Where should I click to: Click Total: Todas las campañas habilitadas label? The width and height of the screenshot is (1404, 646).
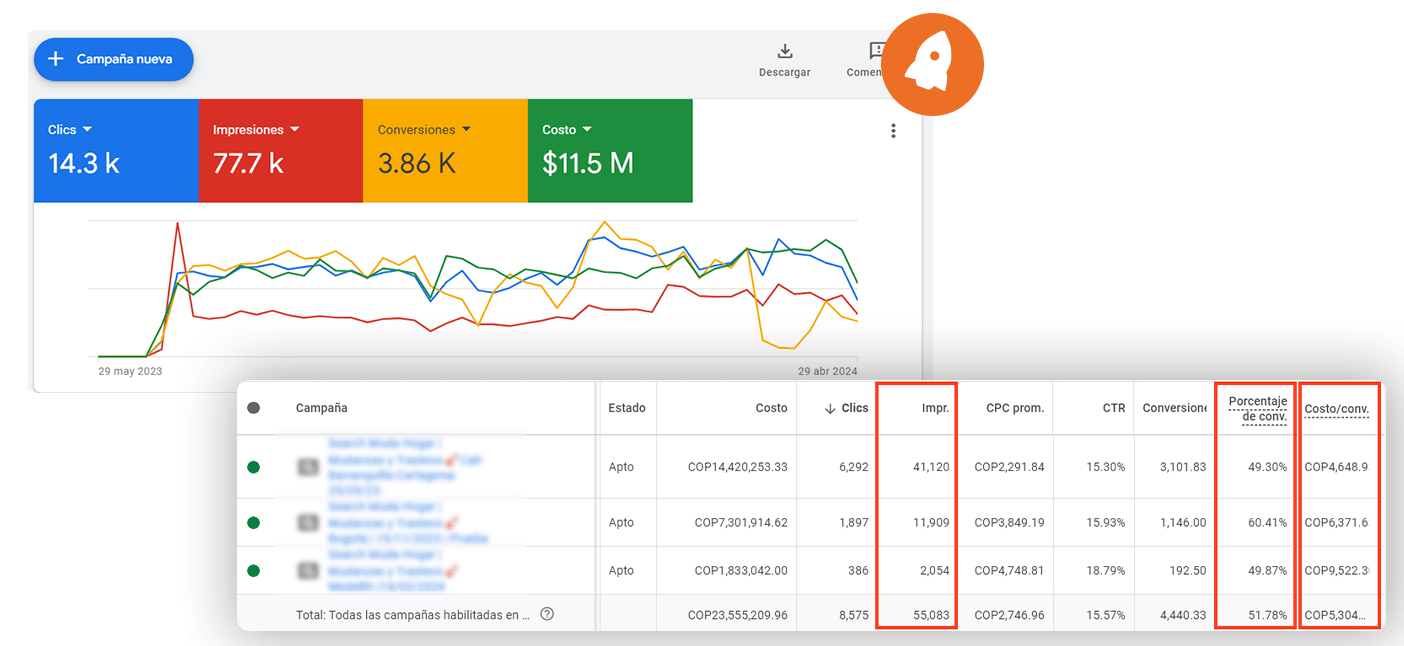[x=413, y=615]
